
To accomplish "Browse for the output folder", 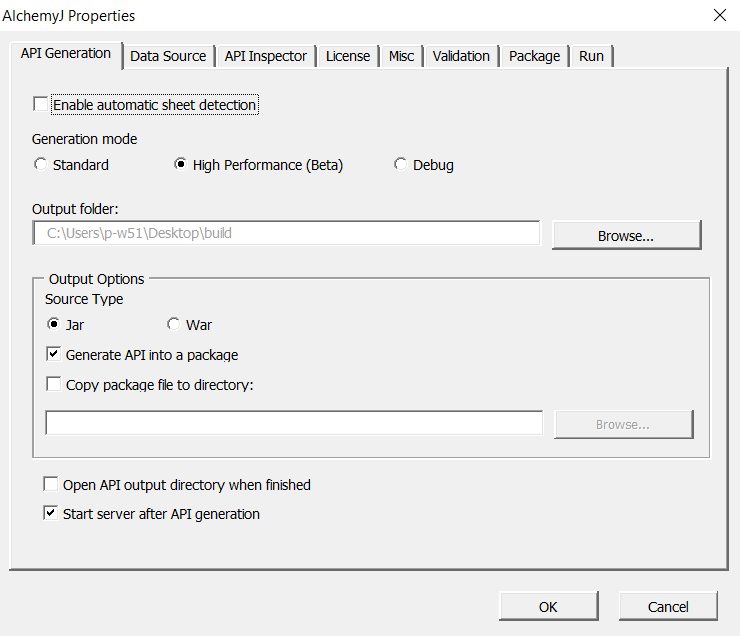I will [626, 235].
